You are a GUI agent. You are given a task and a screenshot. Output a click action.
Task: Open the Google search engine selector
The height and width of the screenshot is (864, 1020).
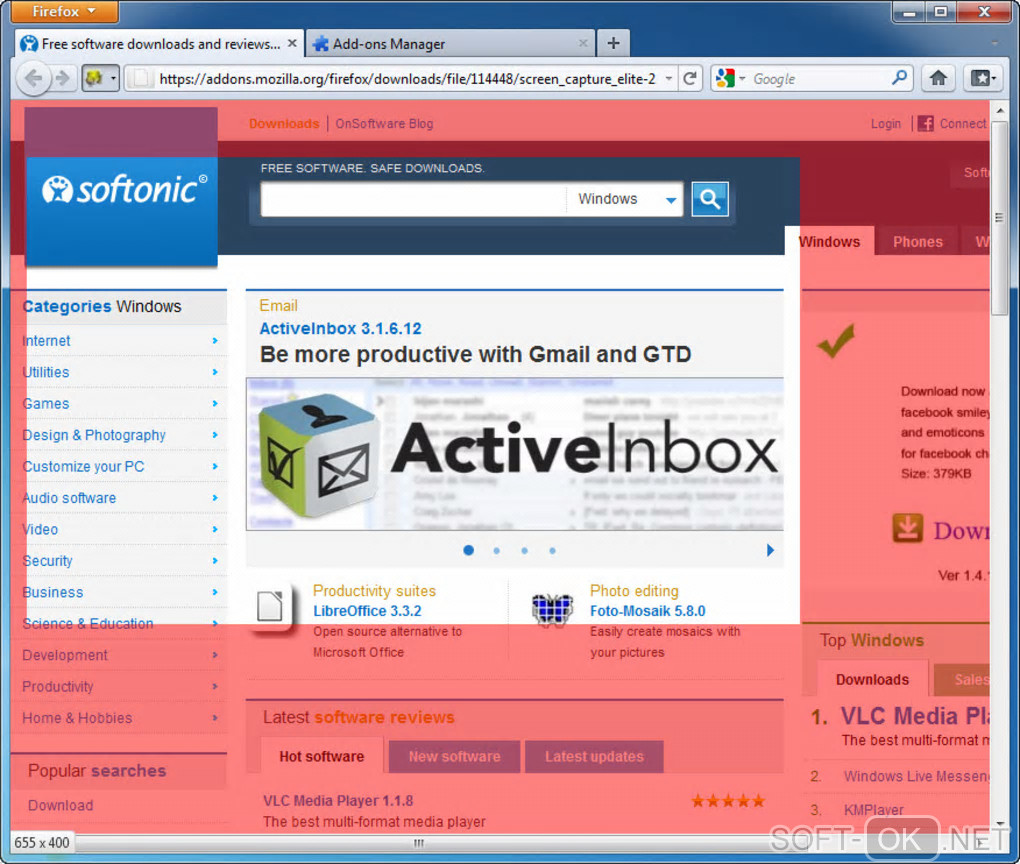730,79
